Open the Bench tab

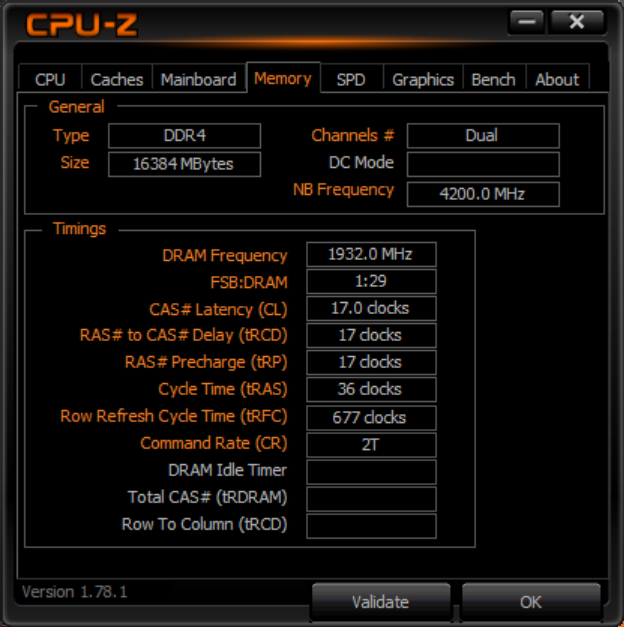tap(494, 79)
